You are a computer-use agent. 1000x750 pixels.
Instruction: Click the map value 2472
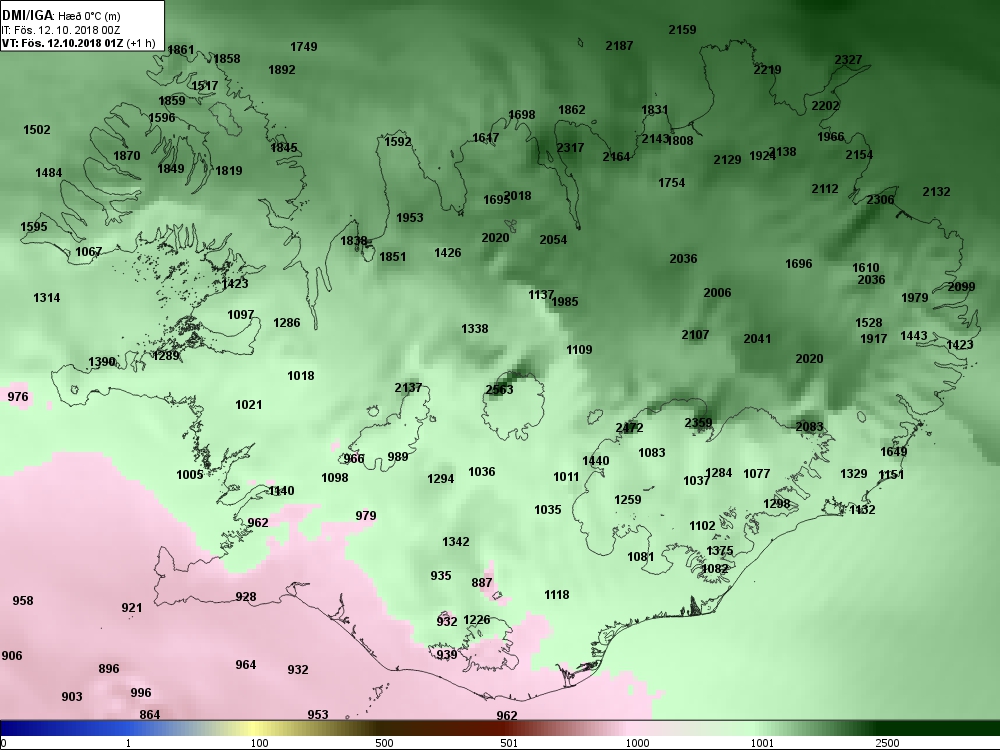point(629,428)
